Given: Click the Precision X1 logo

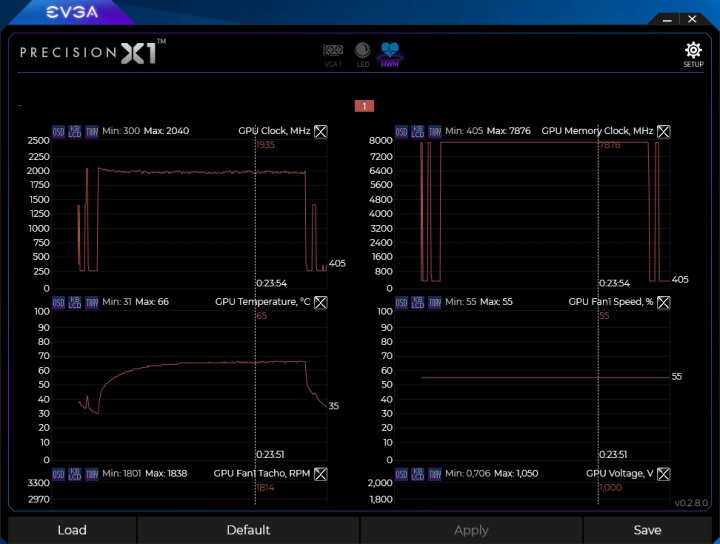Looking at the screenshot, I should click(93, 52).
